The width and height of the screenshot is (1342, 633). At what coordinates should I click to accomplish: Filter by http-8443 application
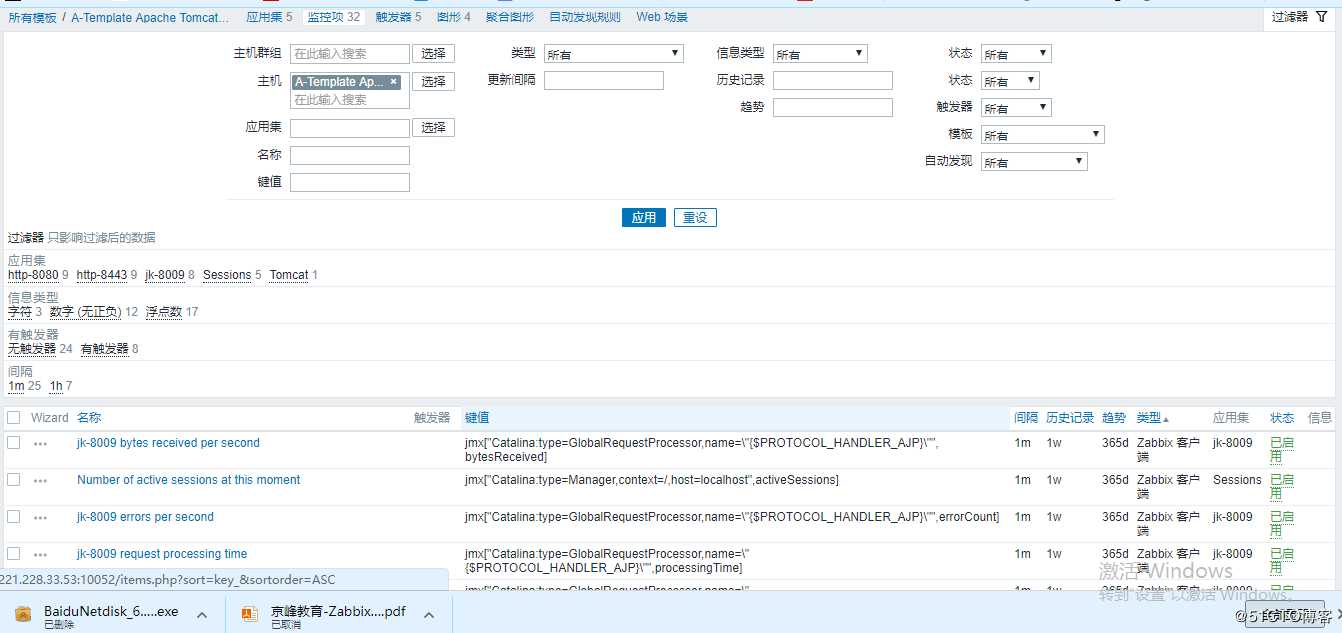click(x=102, y=275)
